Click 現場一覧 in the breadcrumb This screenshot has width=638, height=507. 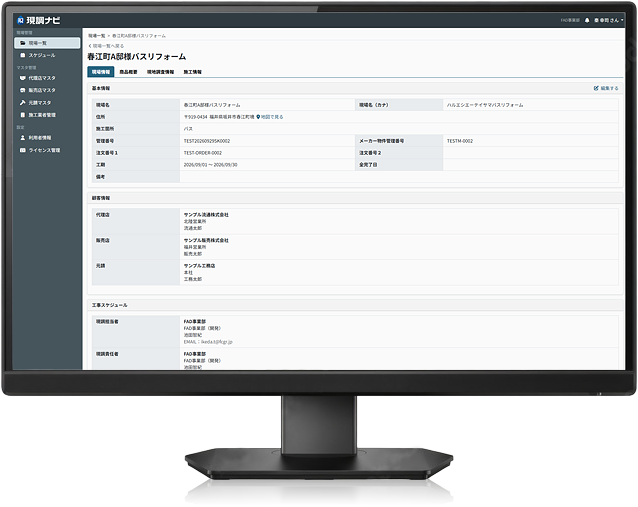(x=96, y=36)
